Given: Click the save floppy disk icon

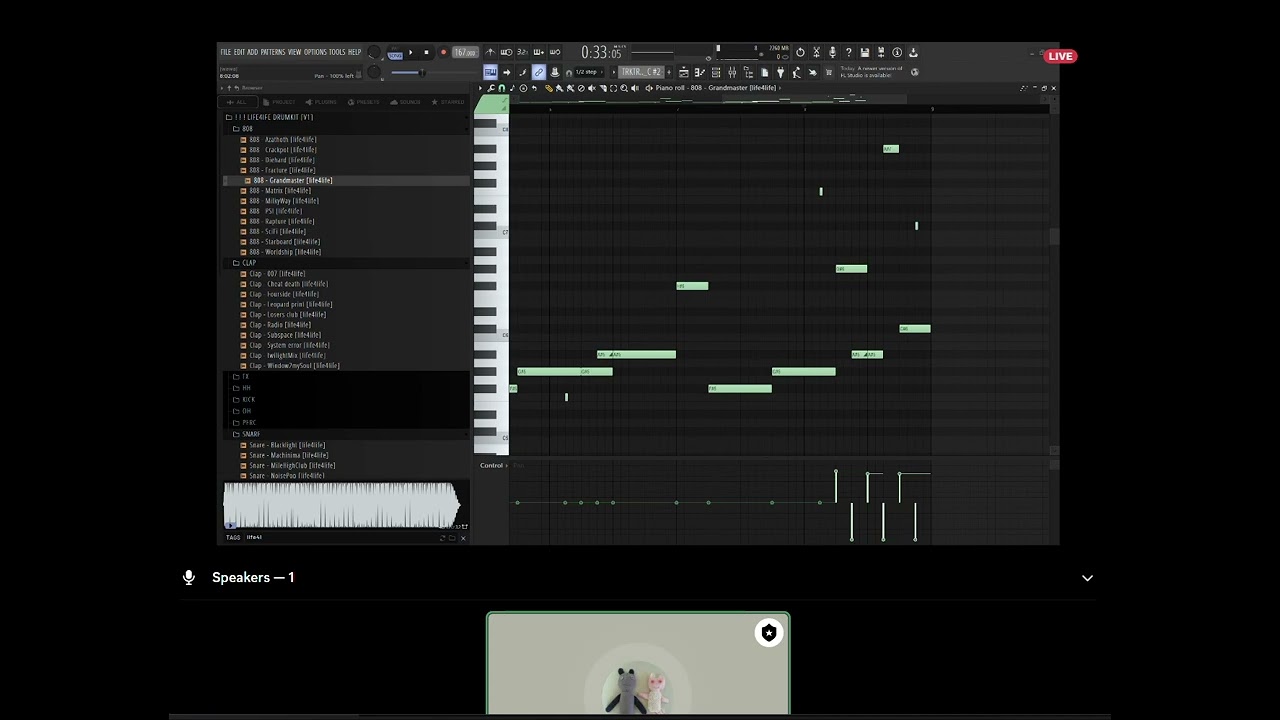Looking at the screenshot, I should click(x=865, y=52).
